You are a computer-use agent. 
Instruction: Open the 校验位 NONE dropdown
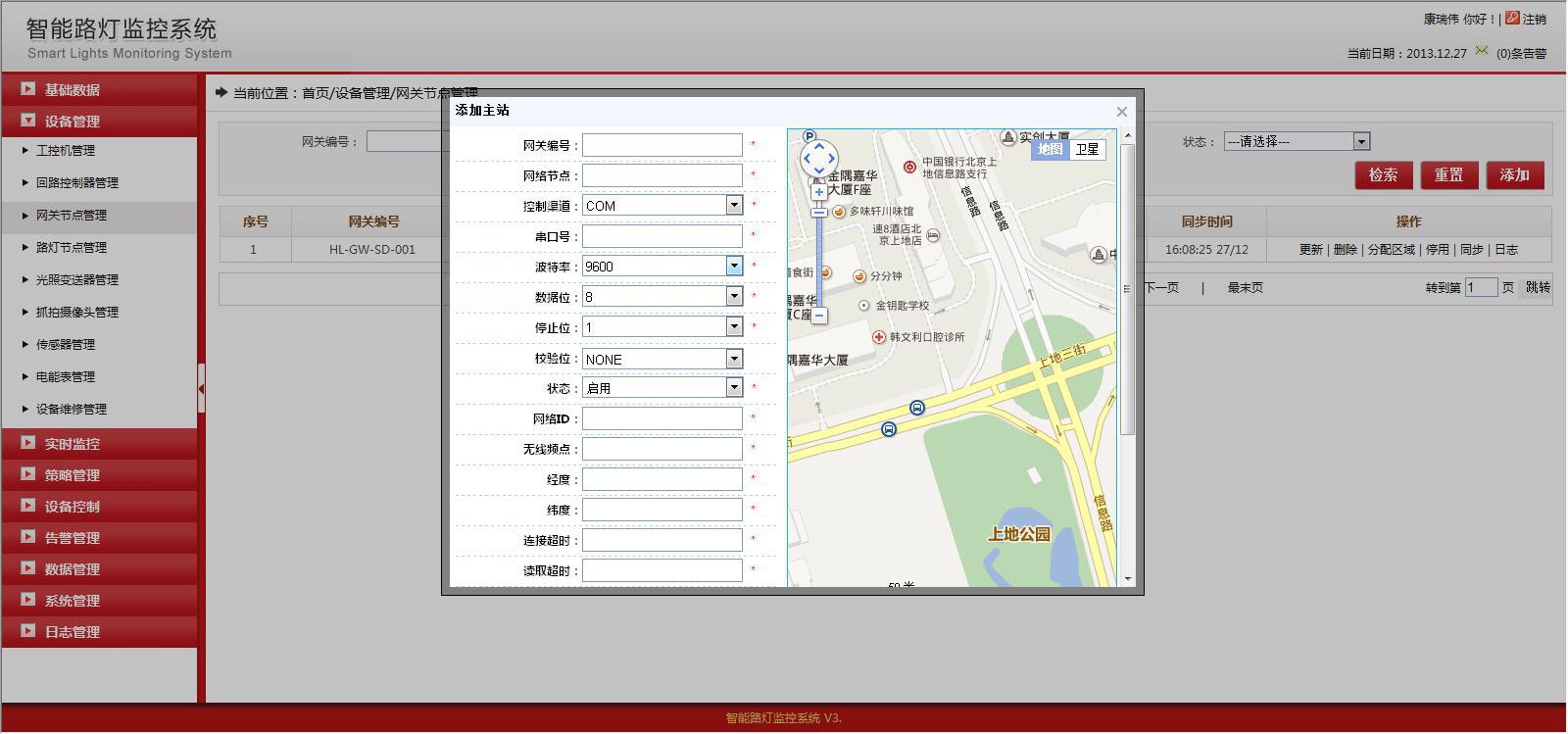point(734,359)
